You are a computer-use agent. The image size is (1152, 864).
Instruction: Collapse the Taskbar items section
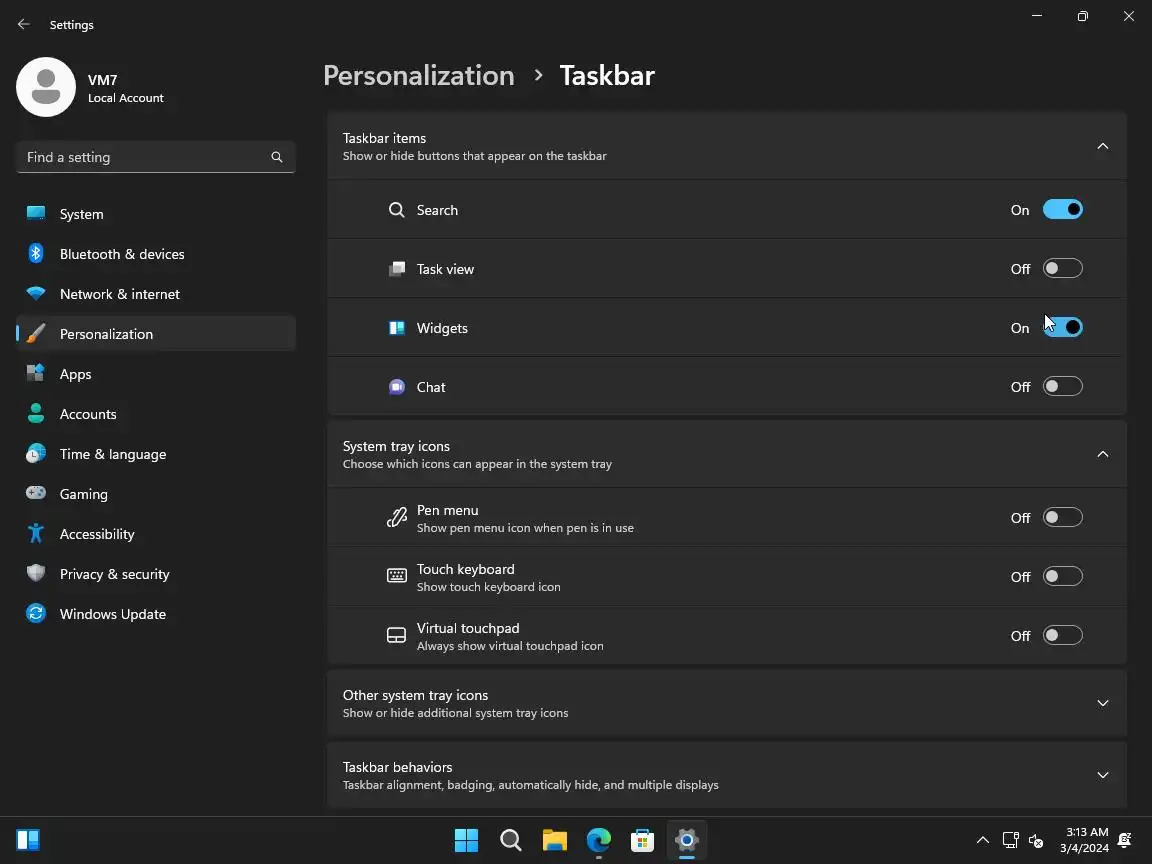pyautogui.click(x=1102, y=146)
